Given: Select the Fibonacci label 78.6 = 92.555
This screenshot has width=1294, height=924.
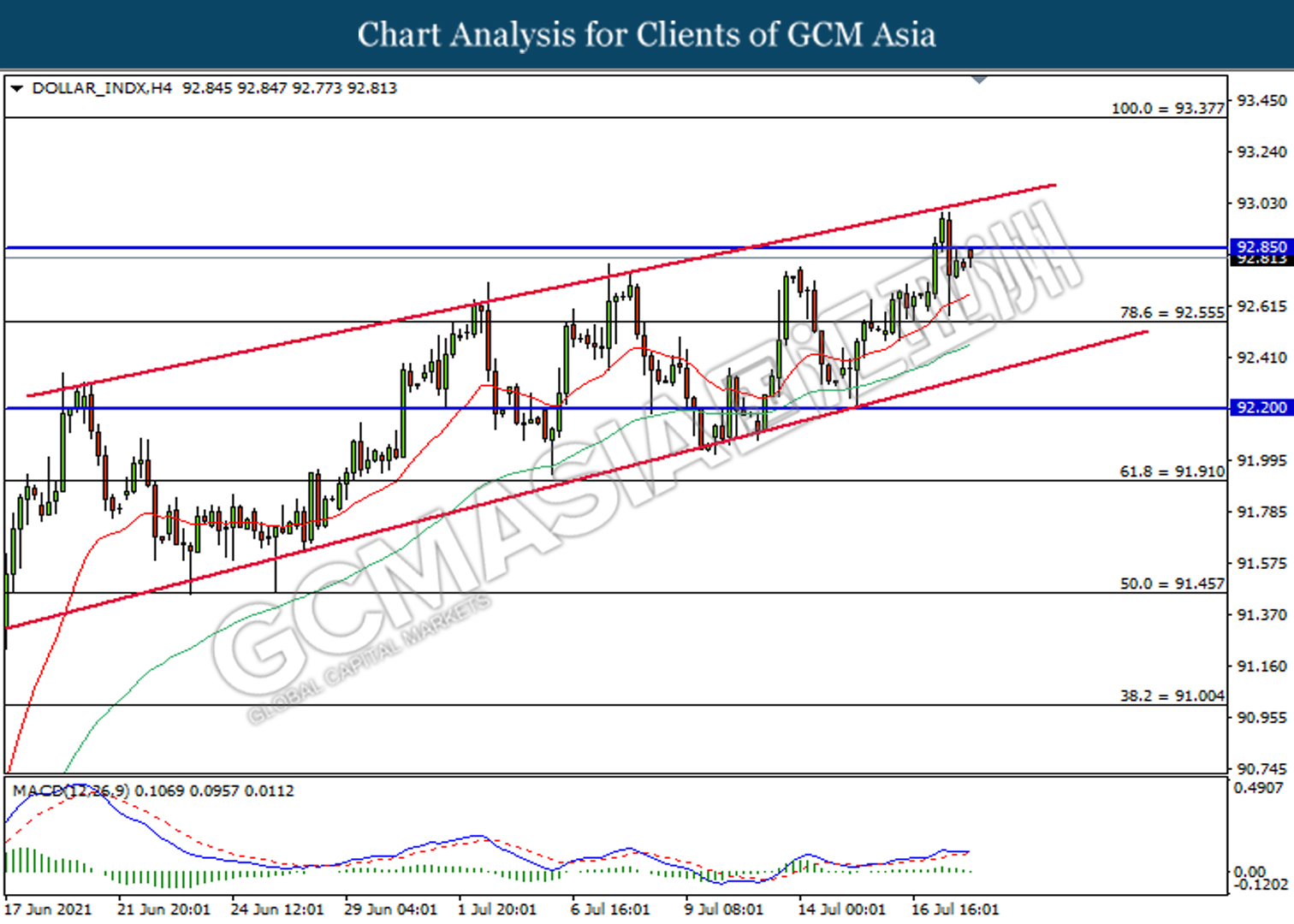Looking at the screenshot, I should 1172,313.
